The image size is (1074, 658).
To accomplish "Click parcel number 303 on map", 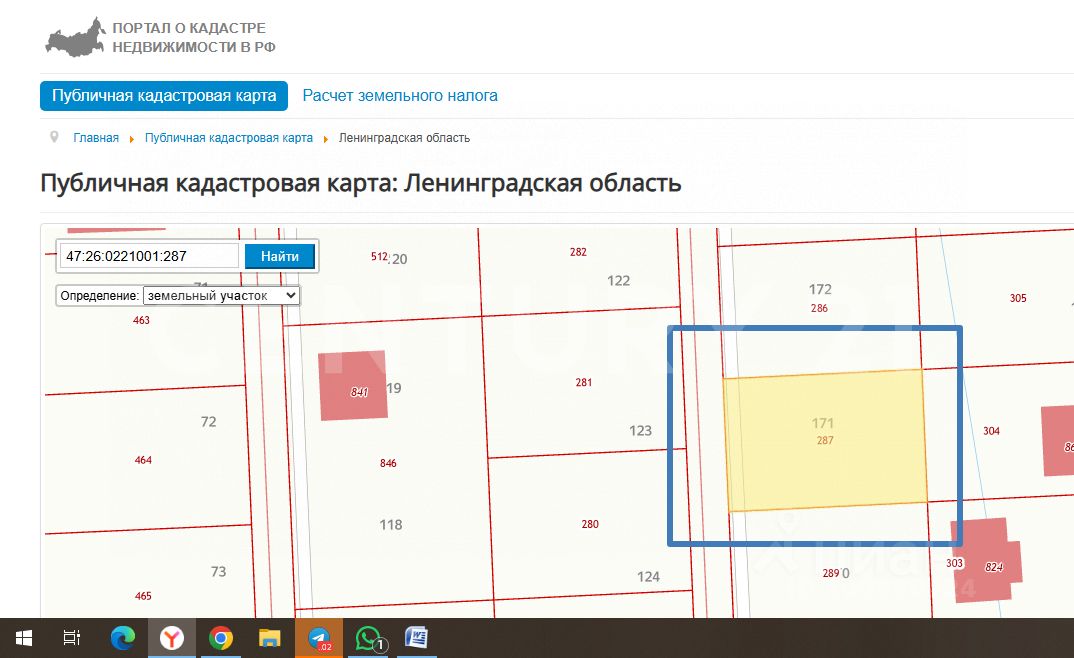I will click(955, 563).
